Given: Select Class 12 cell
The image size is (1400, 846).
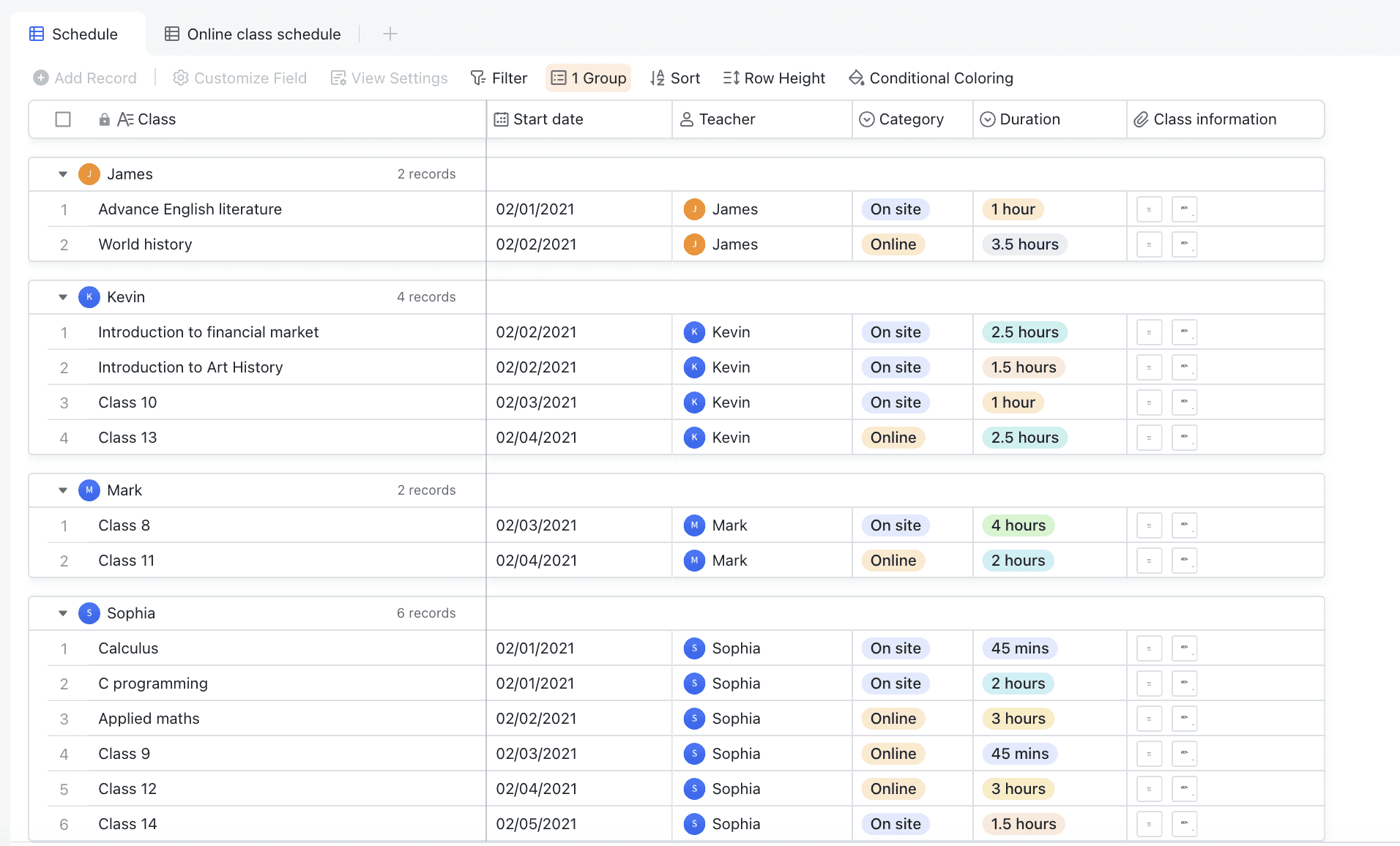Looking at the screenshot, I should tap(287, 789).
